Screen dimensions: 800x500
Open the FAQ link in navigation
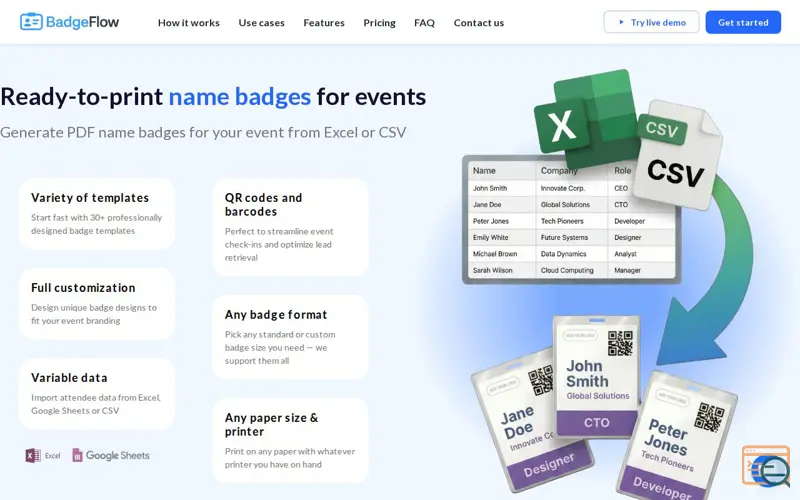point(424,22)
